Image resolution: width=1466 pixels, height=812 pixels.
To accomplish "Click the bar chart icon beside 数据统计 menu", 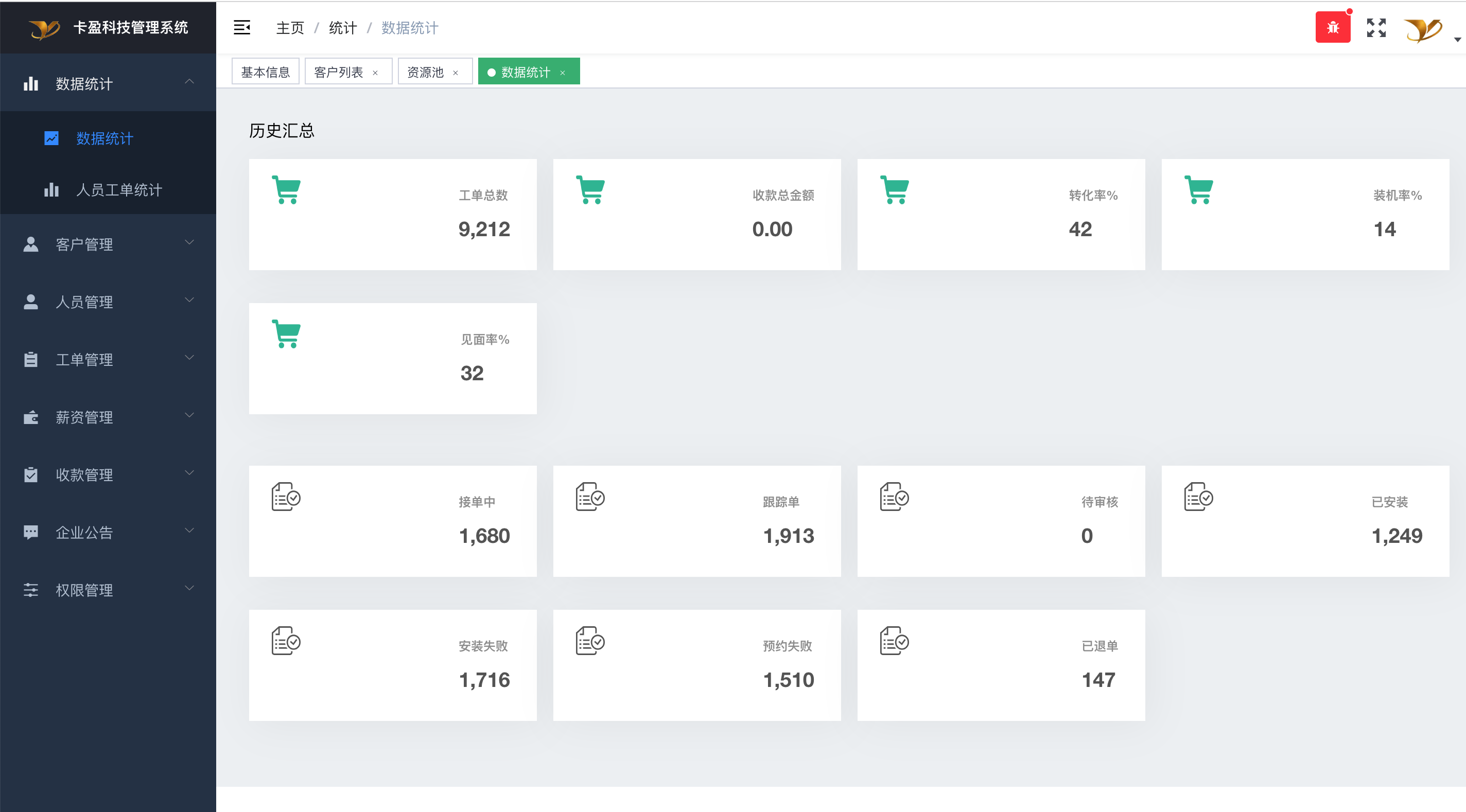I will (31, 84).
